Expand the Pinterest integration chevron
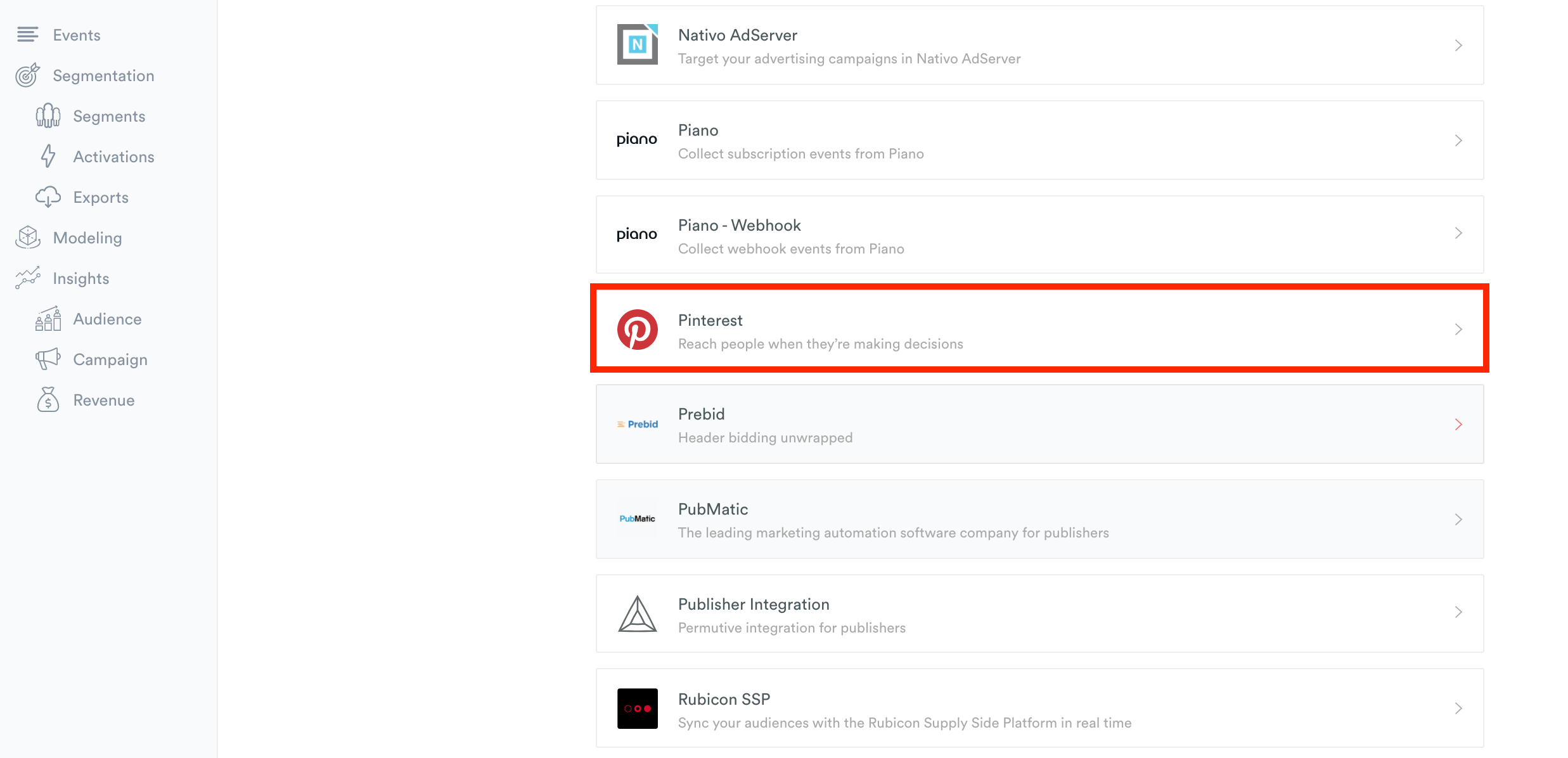This screenshot has width=1568, height=758. pyautogui.click(x=1459, y=329)
